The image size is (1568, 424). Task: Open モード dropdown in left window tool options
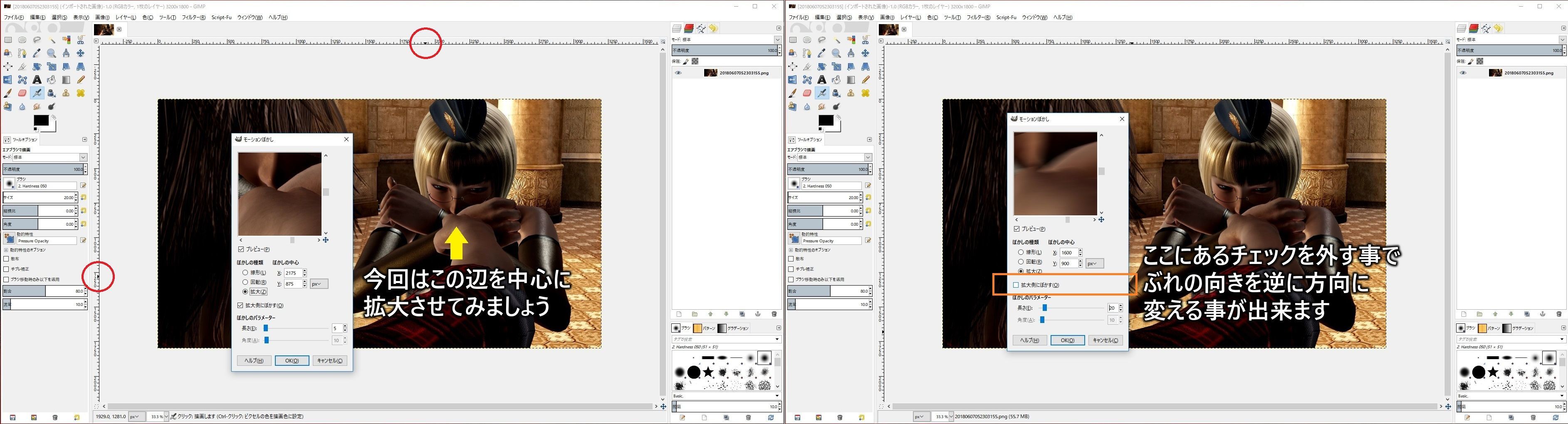point(50,158)
